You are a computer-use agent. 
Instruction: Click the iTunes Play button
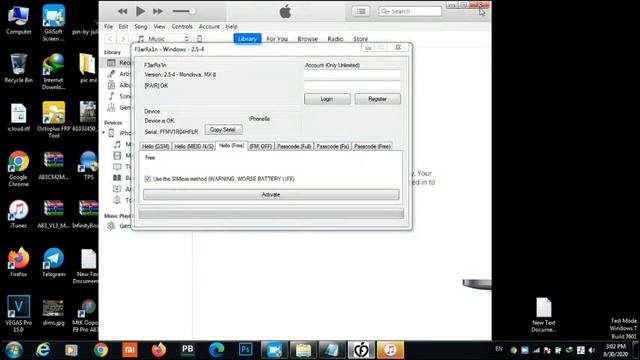[x=140, y=11]
